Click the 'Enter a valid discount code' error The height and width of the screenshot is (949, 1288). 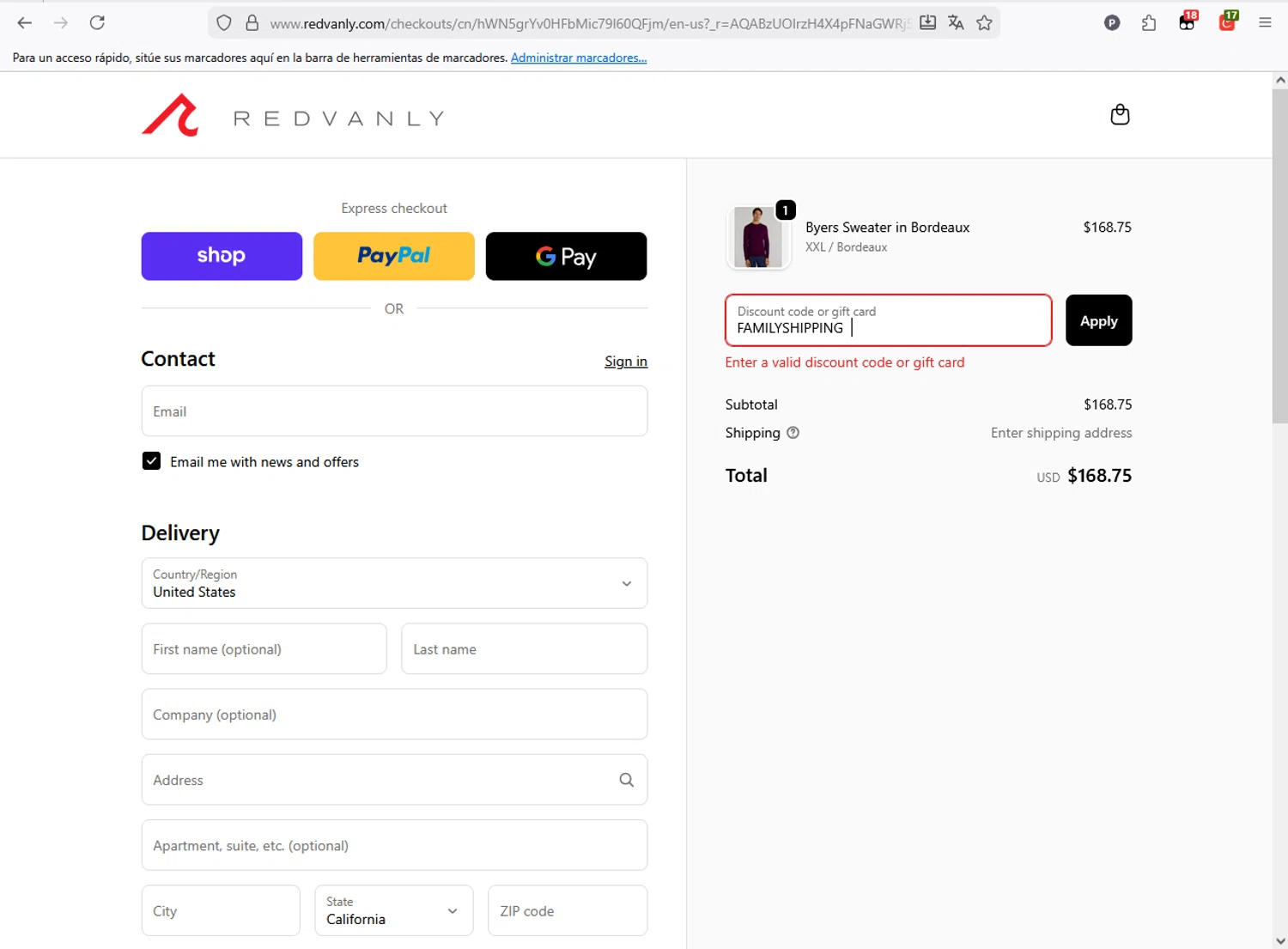pos(845,362)
